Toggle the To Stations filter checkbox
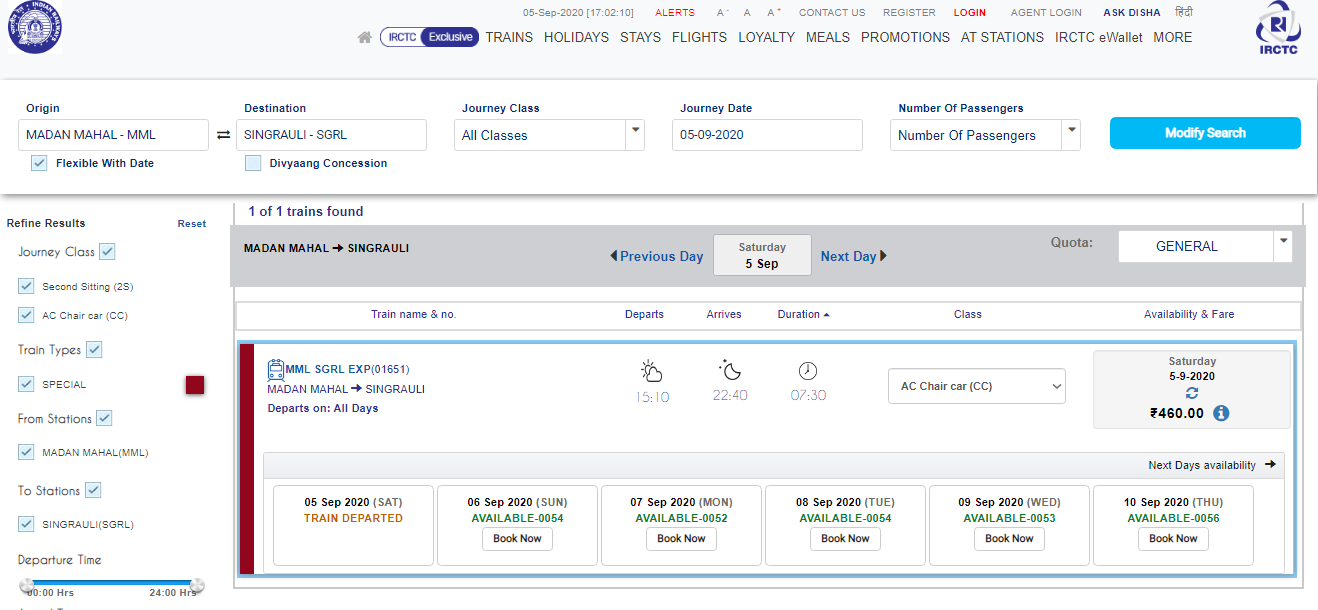The width and height of the screenshot is (1318, 610). (x=93, y=490)
